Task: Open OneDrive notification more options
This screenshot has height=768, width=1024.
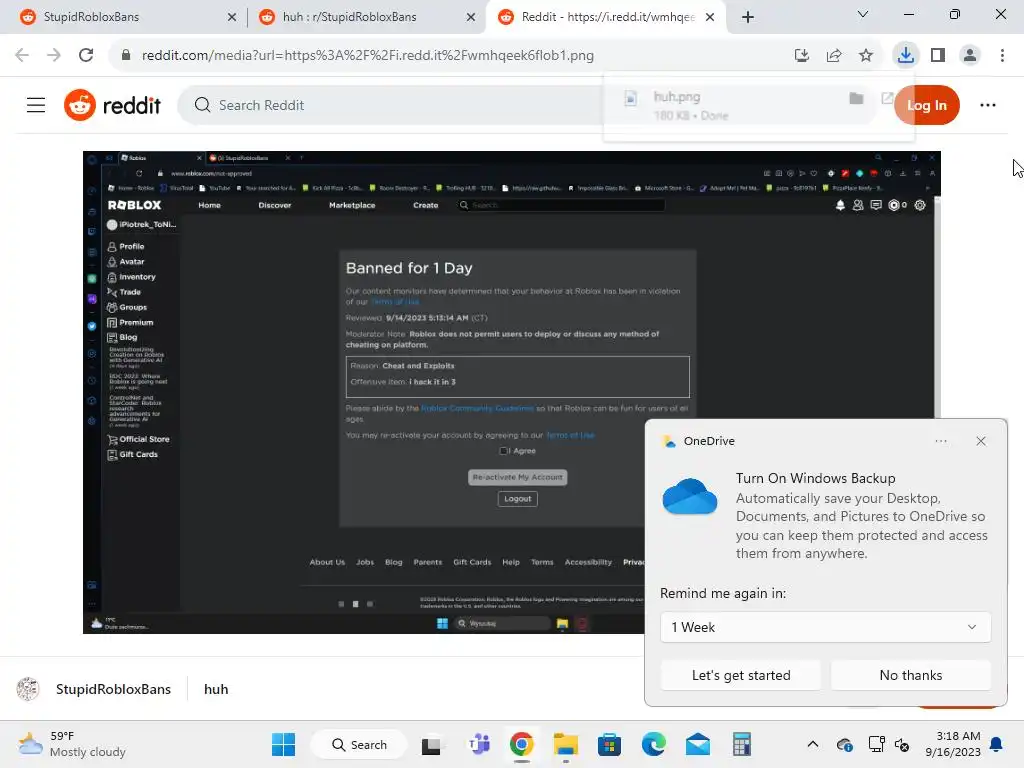Action: [940, 441]
